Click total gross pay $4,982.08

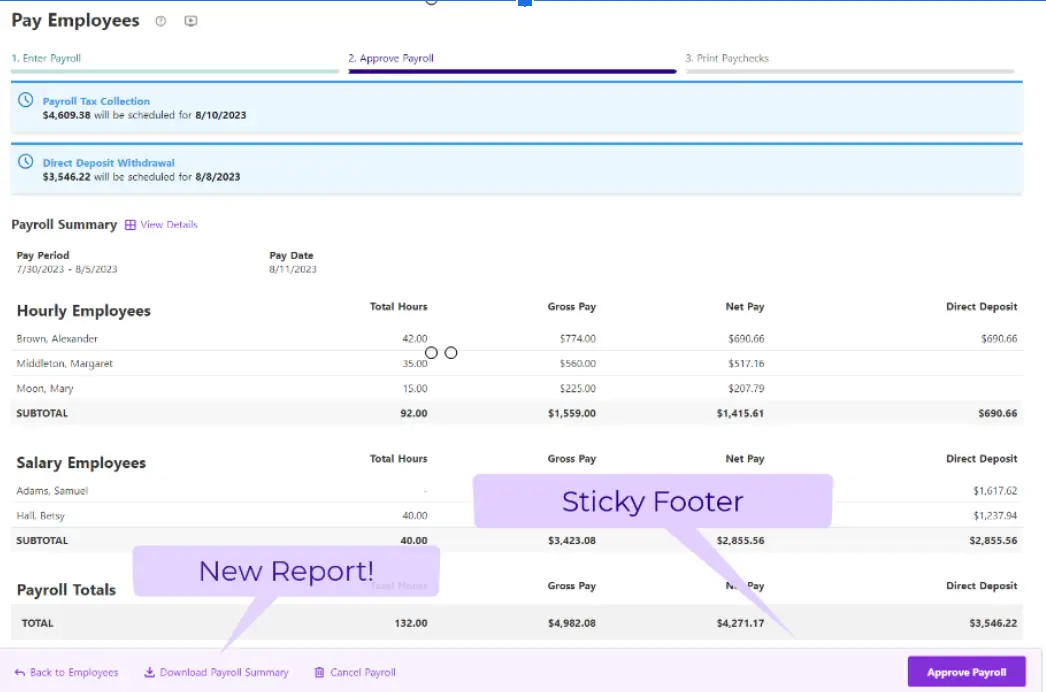[572, 623]
